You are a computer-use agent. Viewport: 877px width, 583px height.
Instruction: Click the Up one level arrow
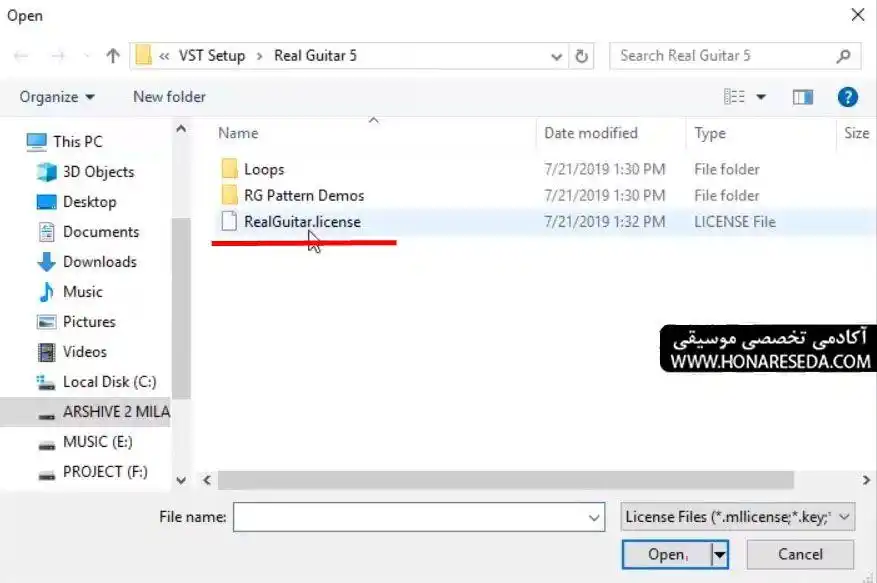click(x=113, y=55)
